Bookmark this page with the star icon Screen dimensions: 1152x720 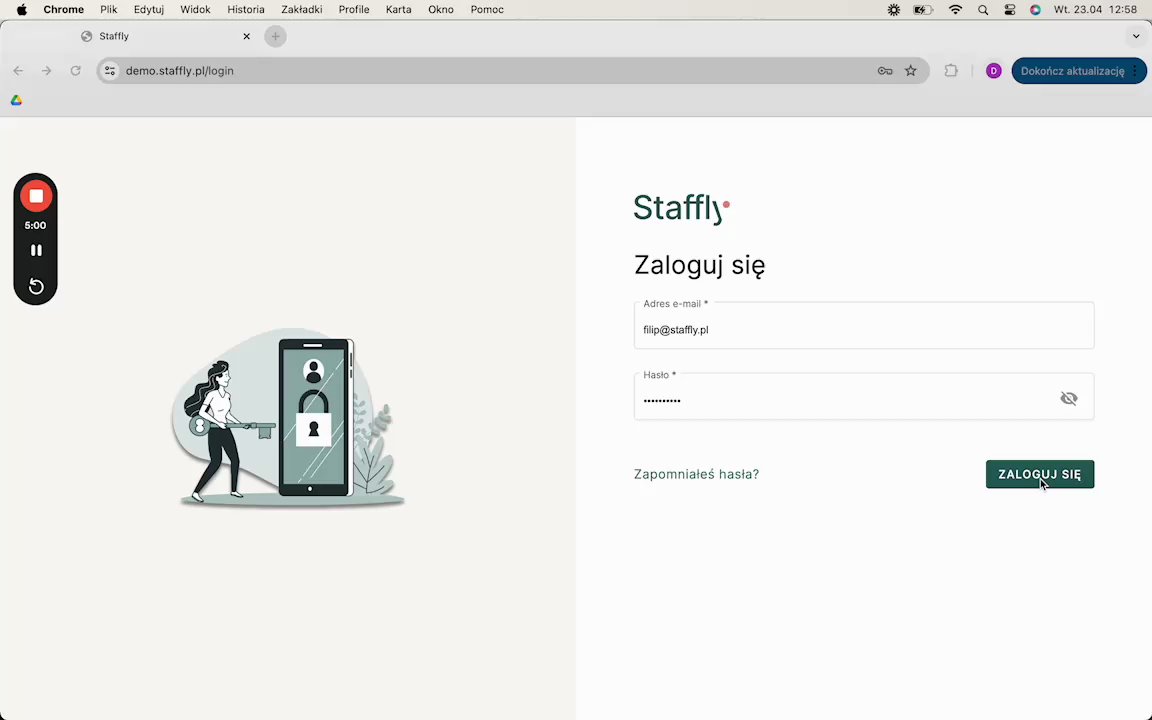coord(911,71)
